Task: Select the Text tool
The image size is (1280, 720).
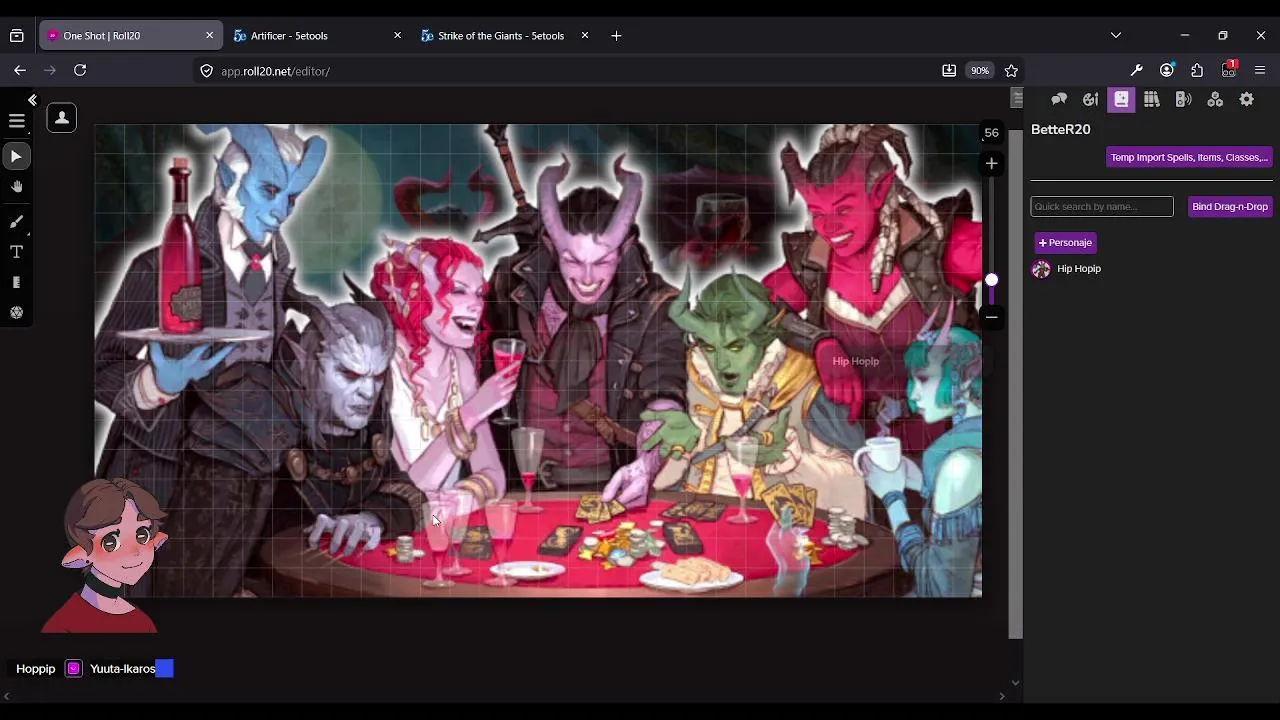Action: coord(17,252)
